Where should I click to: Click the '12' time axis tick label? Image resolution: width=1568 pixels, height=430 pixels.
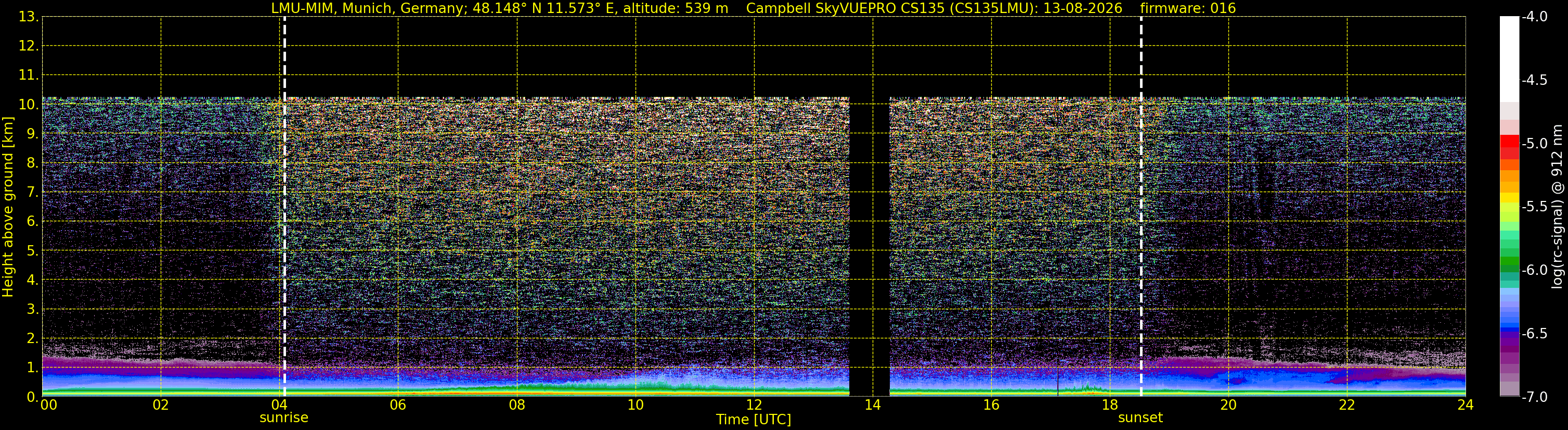[754, 405]
